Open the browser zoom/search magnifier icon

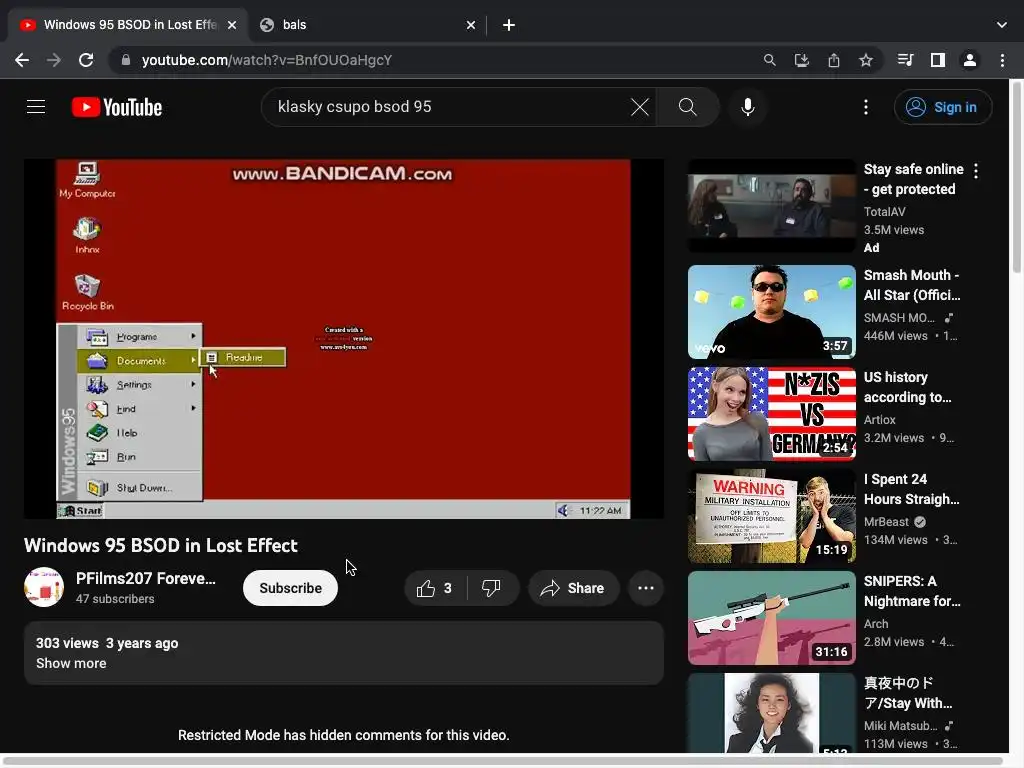[770, 60]
